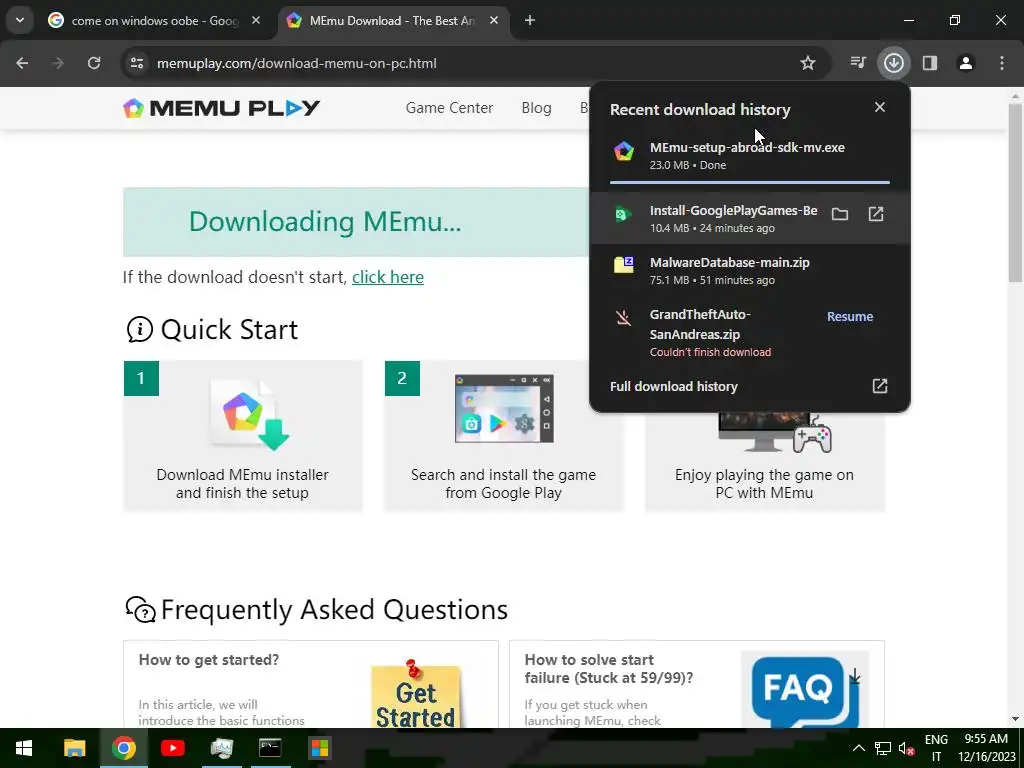Click the MEmu setup file icon
Viewport: 1024px width, 768px height.
[624, 152]
